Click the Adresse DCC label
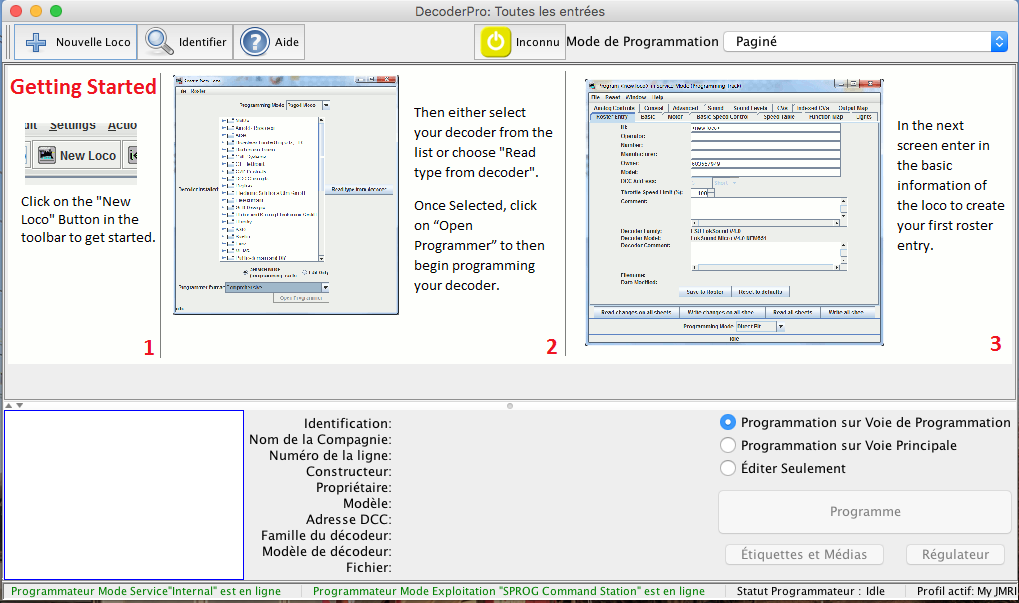The image size is (1019, 603). [x=349, y=519]
